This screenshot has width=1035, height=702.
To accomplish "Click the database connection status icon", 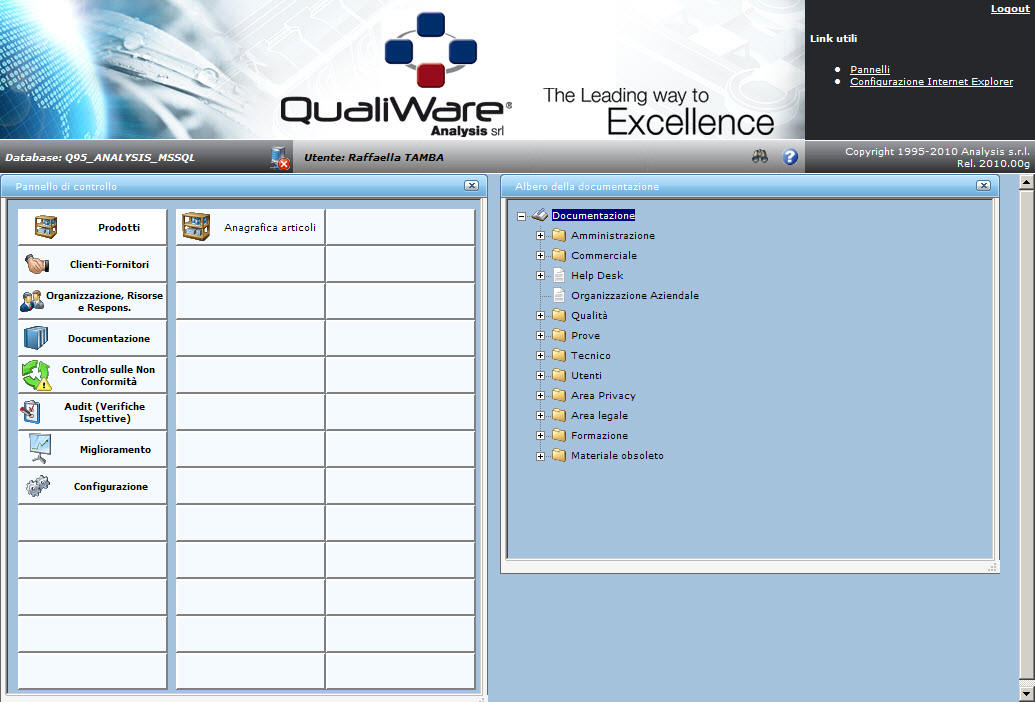I will pyautogui.click(x=279, y=157).
